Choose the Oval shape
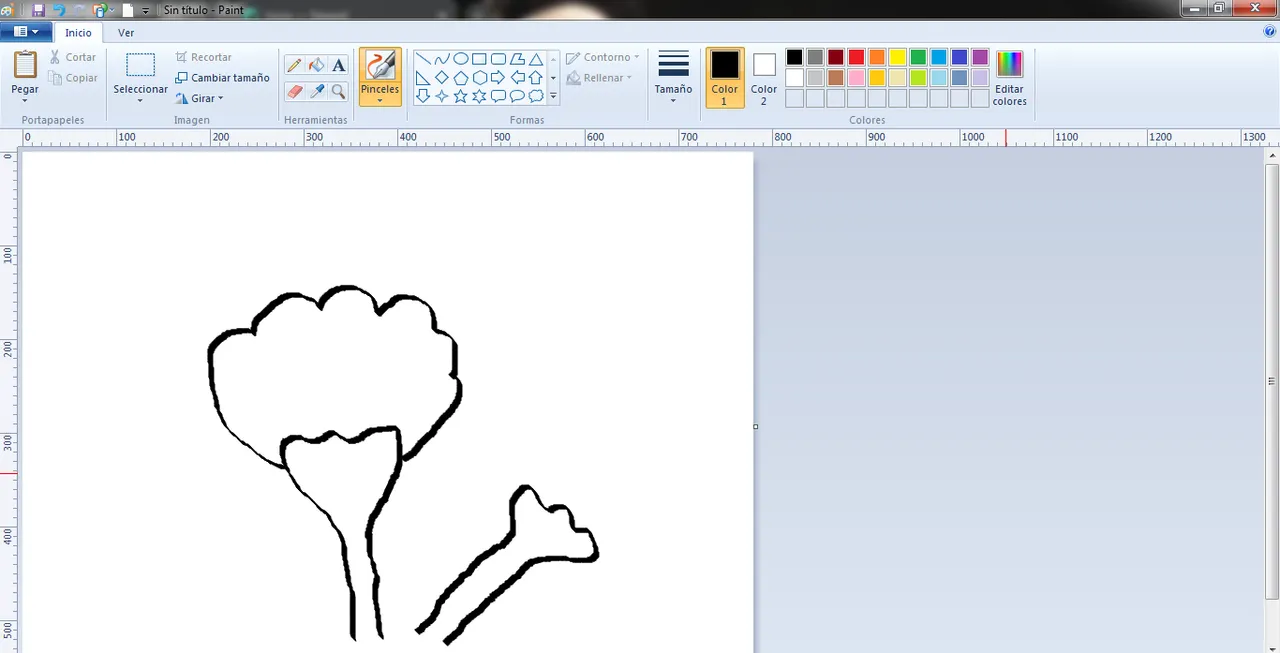Screen dimensions: 1280x653 (461, 59)
